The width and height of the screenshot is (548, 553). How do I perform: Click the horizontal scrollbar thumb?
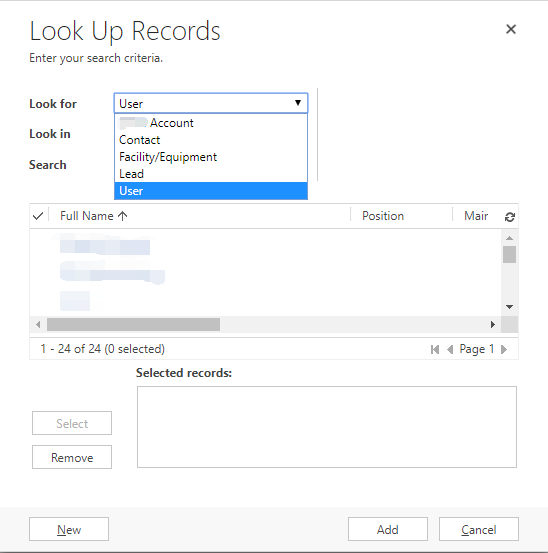133,324
